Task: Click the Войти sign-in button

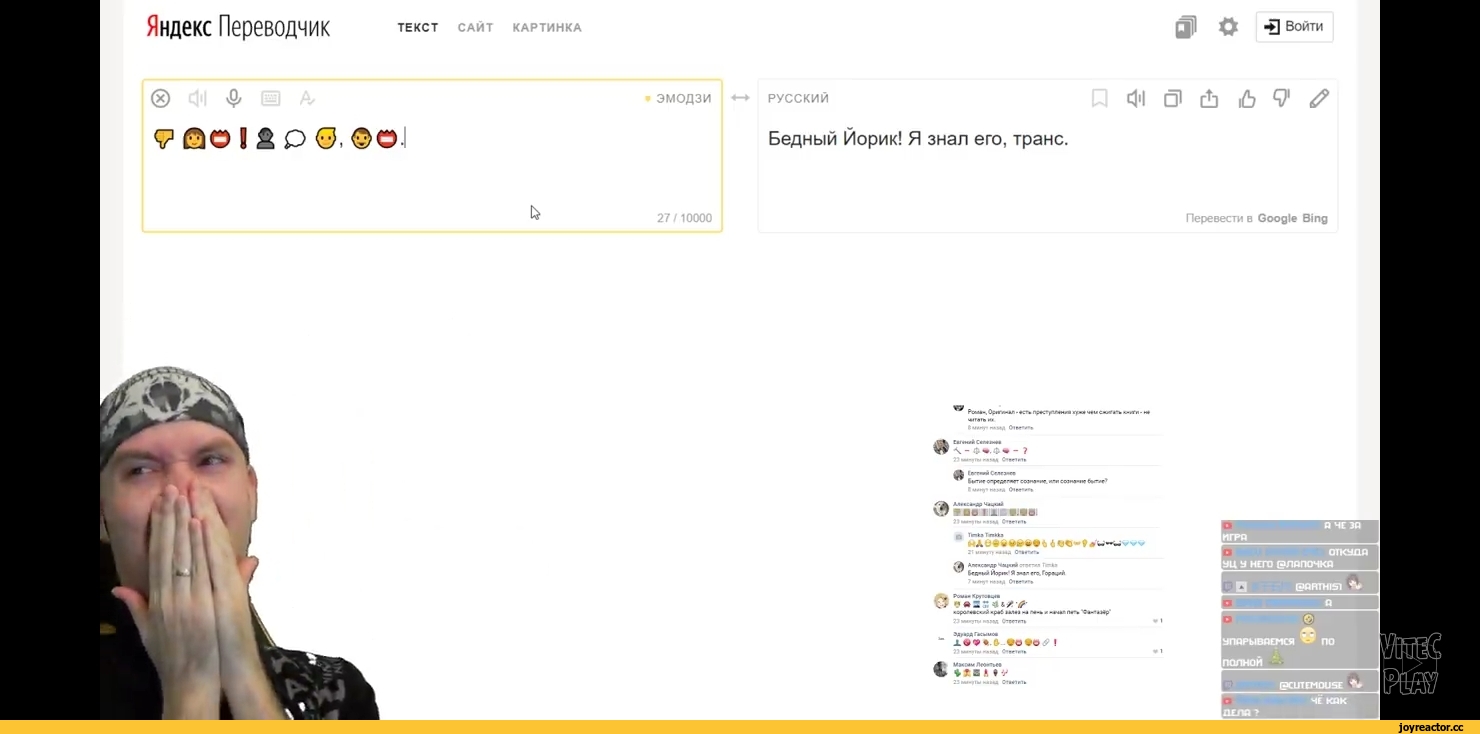Action: [x=1294, y=27]
